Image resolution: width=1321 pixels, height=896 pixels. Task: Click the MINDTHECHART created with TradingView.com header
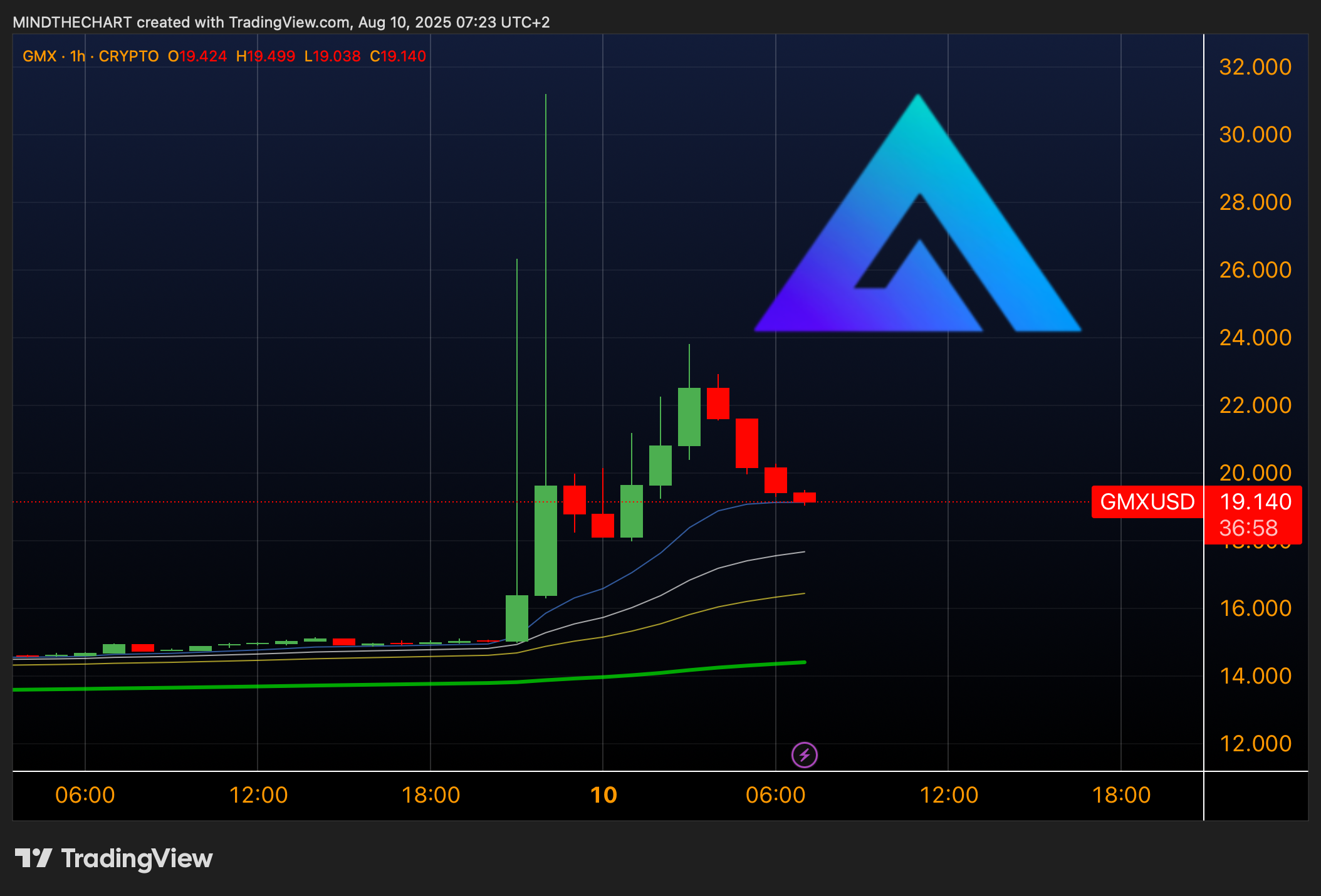click(x=281, y=23)
